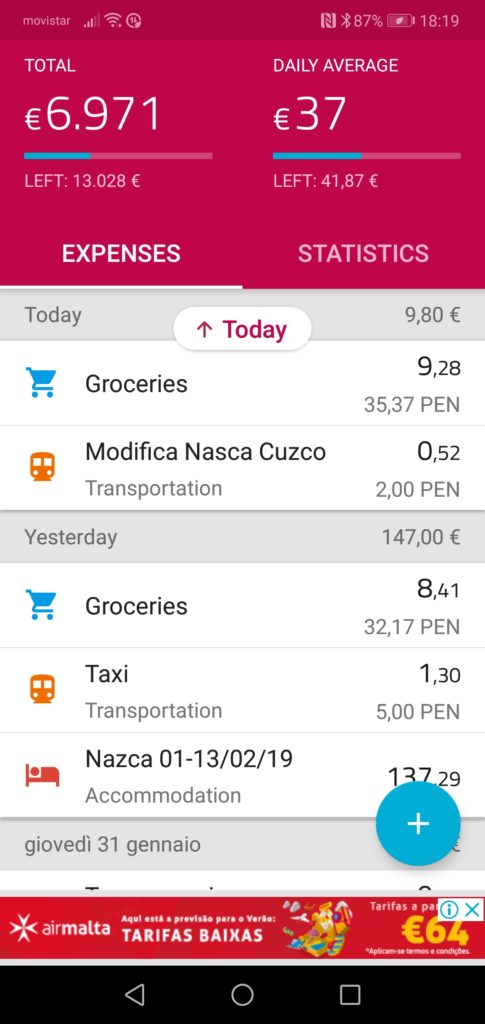
Task: Tap the train icon beside Taxi
Action: pyautogui.click(x=42, y=689)
